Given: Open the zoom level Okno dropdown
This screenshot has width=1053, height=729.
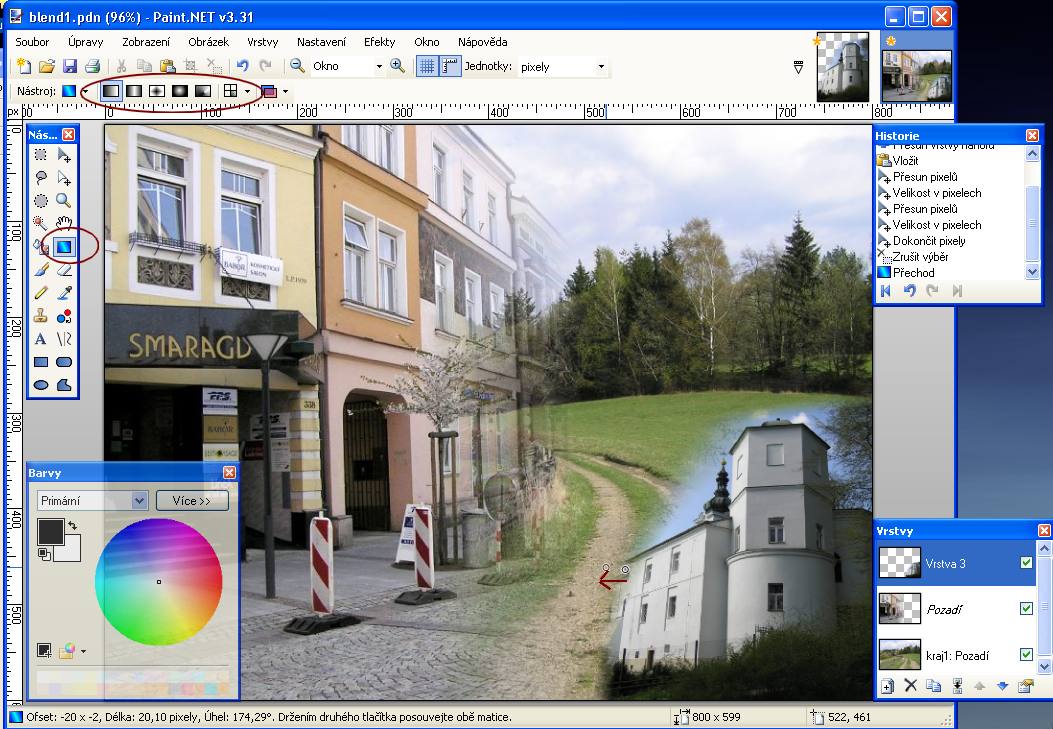Looking at the screenshot, I should pyautogui.click(x=379, y=67).
